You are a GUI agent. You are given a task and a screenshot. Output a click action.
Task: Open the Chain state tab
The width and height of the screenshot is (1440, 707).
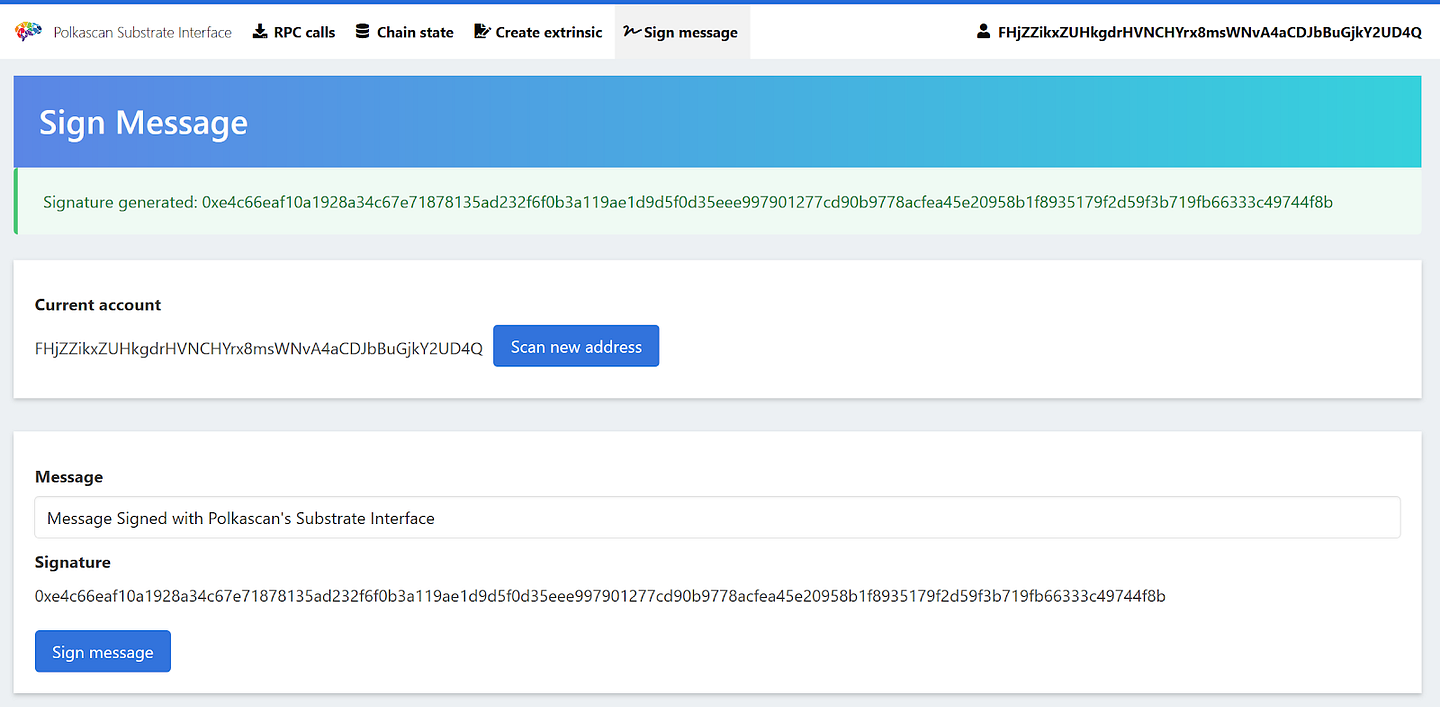click(x=405, y=32)
